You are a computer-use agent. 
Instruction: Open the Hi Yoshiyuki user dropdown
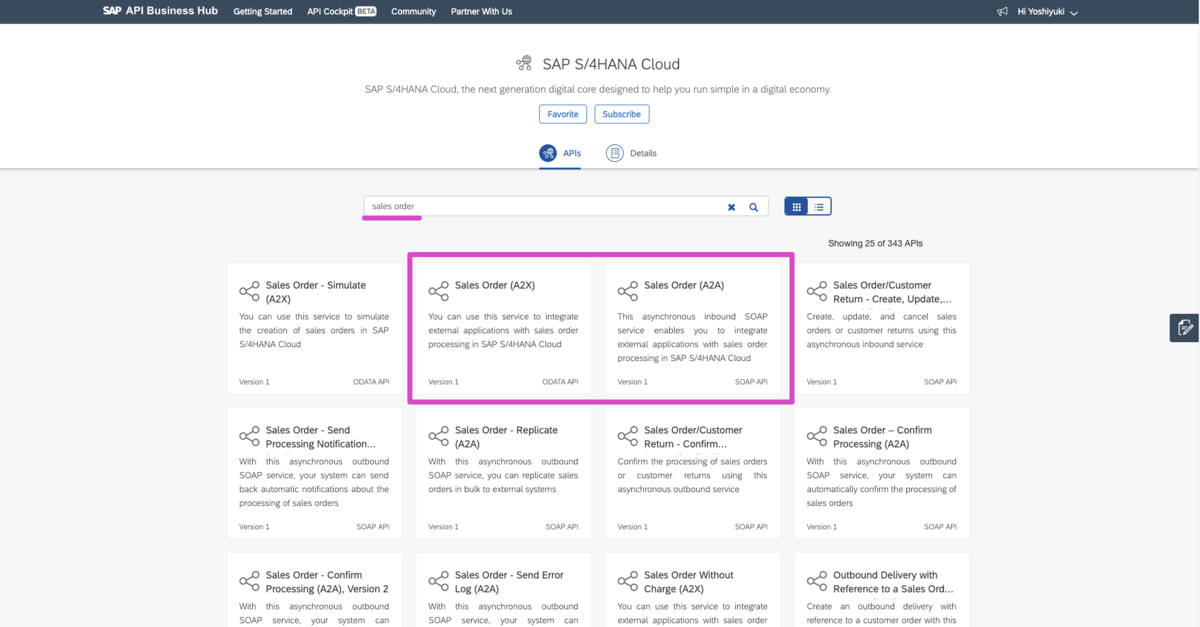point(1074,13)
